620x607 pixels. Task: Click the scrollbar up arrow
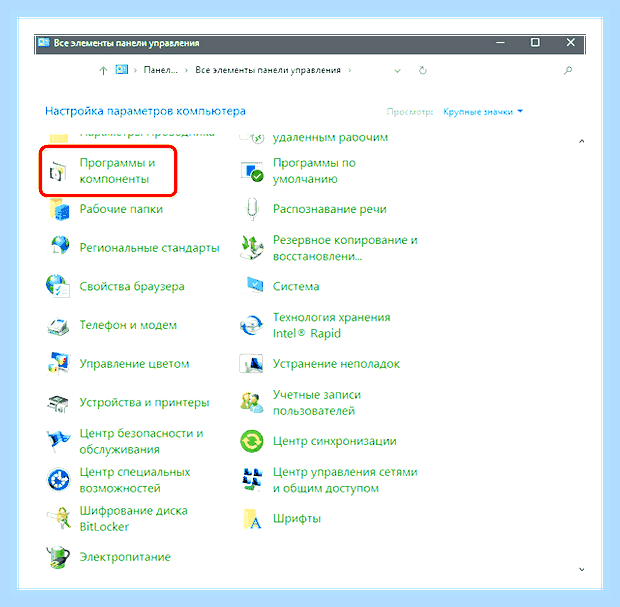point(581,141)
